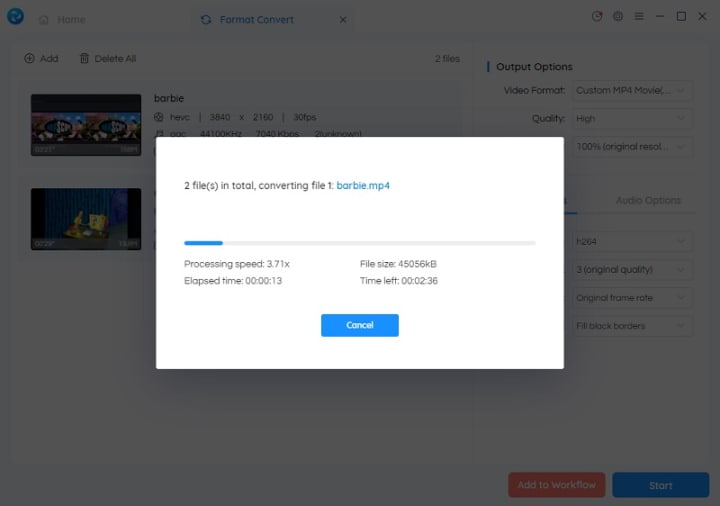Click the Processing speed 3.71x text
Image resolution: width=720 pixels, height=506 pixels.
[237, 264]
